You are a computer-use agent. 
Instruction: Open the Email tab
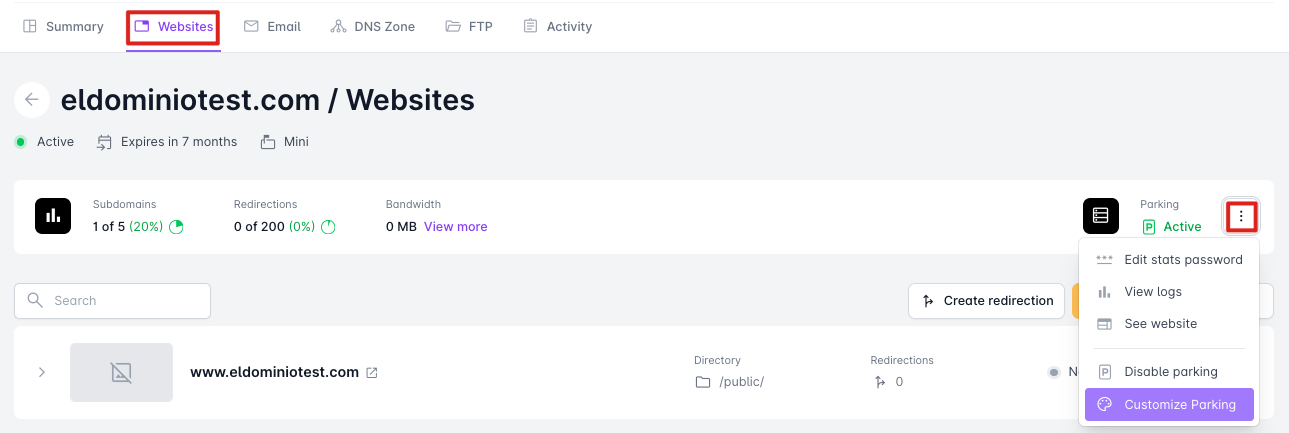(x=272, y=27)
